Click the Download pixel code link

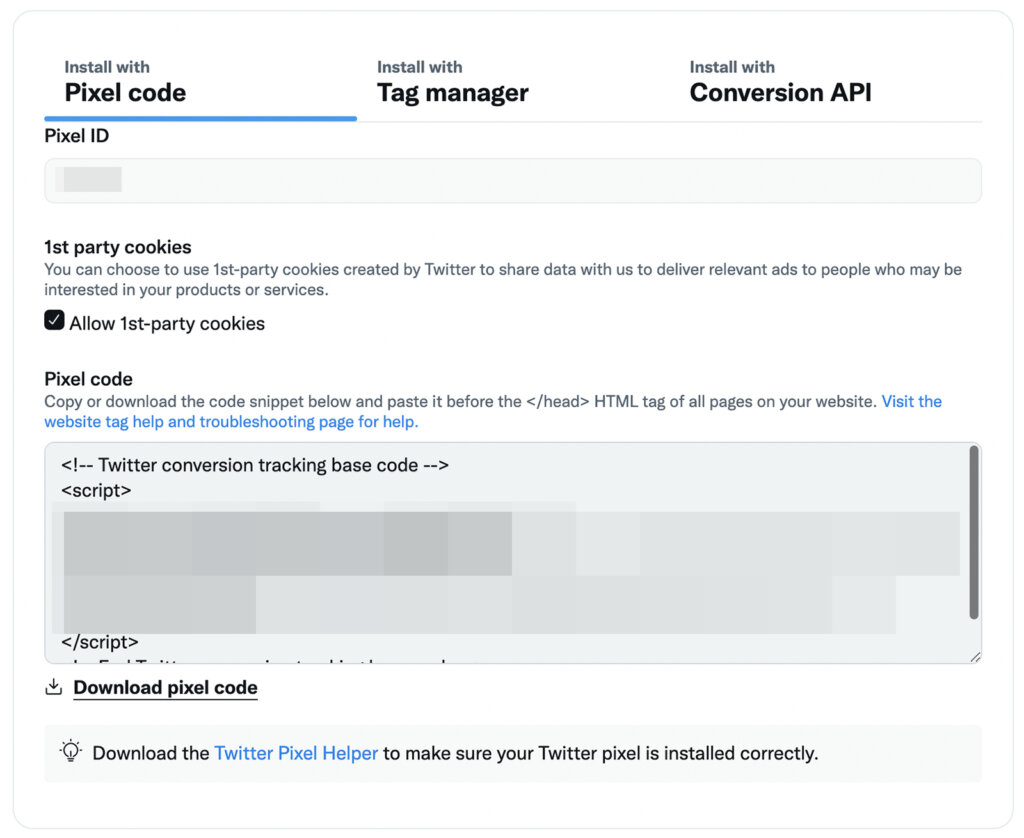pos(164,687)
